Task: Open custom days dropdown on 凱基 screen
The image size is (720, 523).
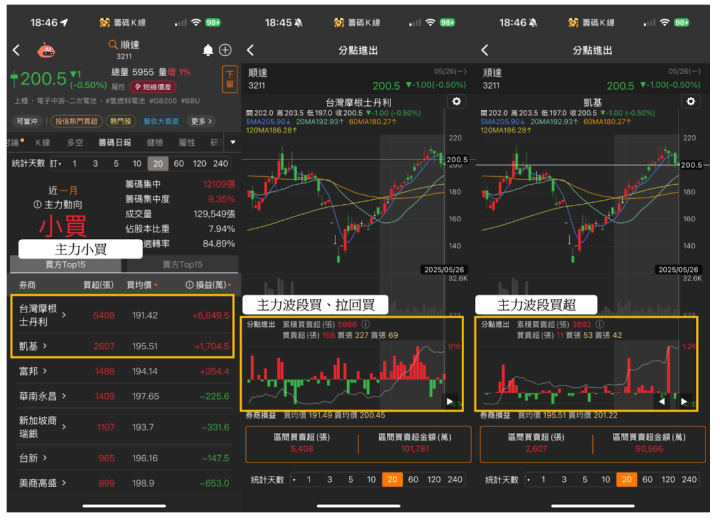Action: [529, 479]
